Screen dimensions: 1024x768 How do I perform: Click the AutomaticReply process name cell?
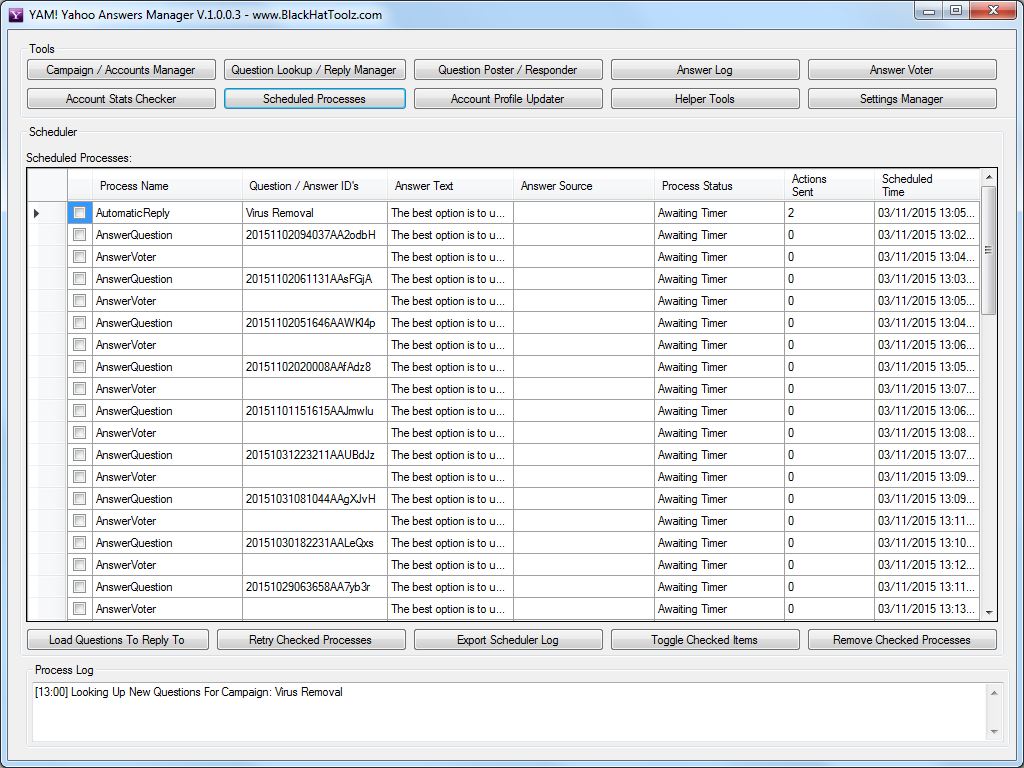[167, 213]
